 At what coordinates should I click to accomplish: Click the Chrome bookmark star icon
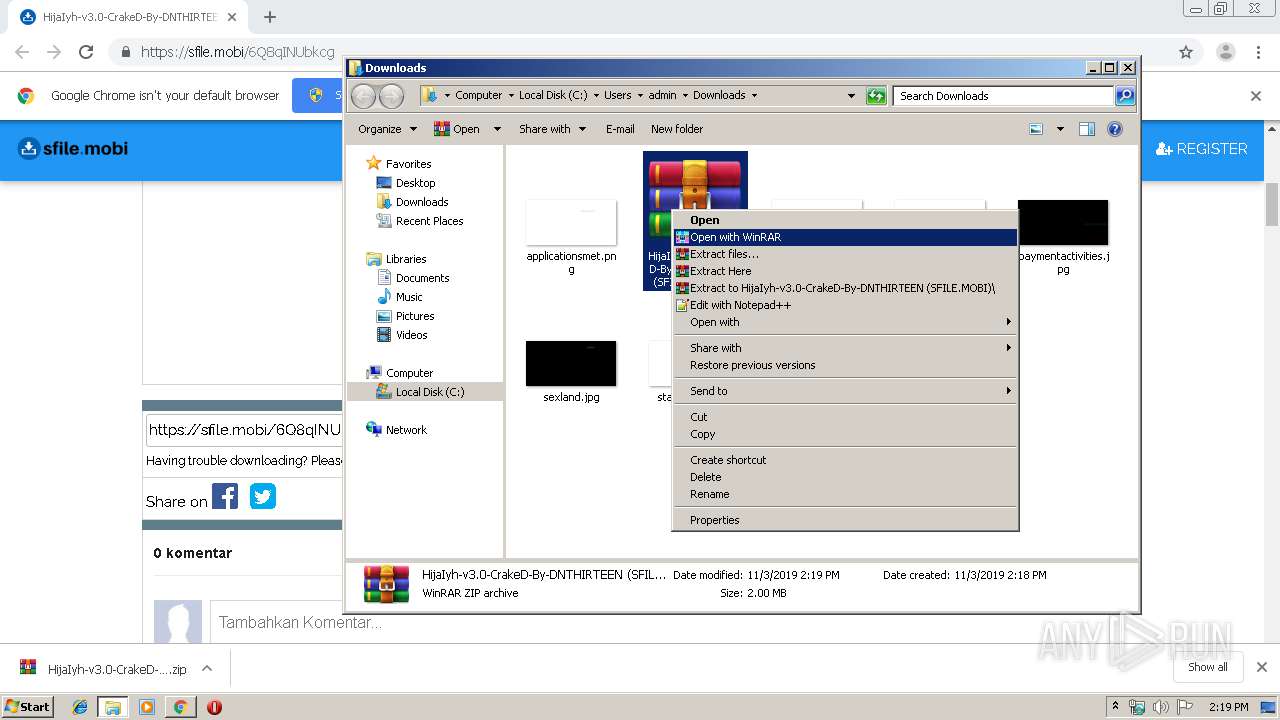tap(1186, 52)
